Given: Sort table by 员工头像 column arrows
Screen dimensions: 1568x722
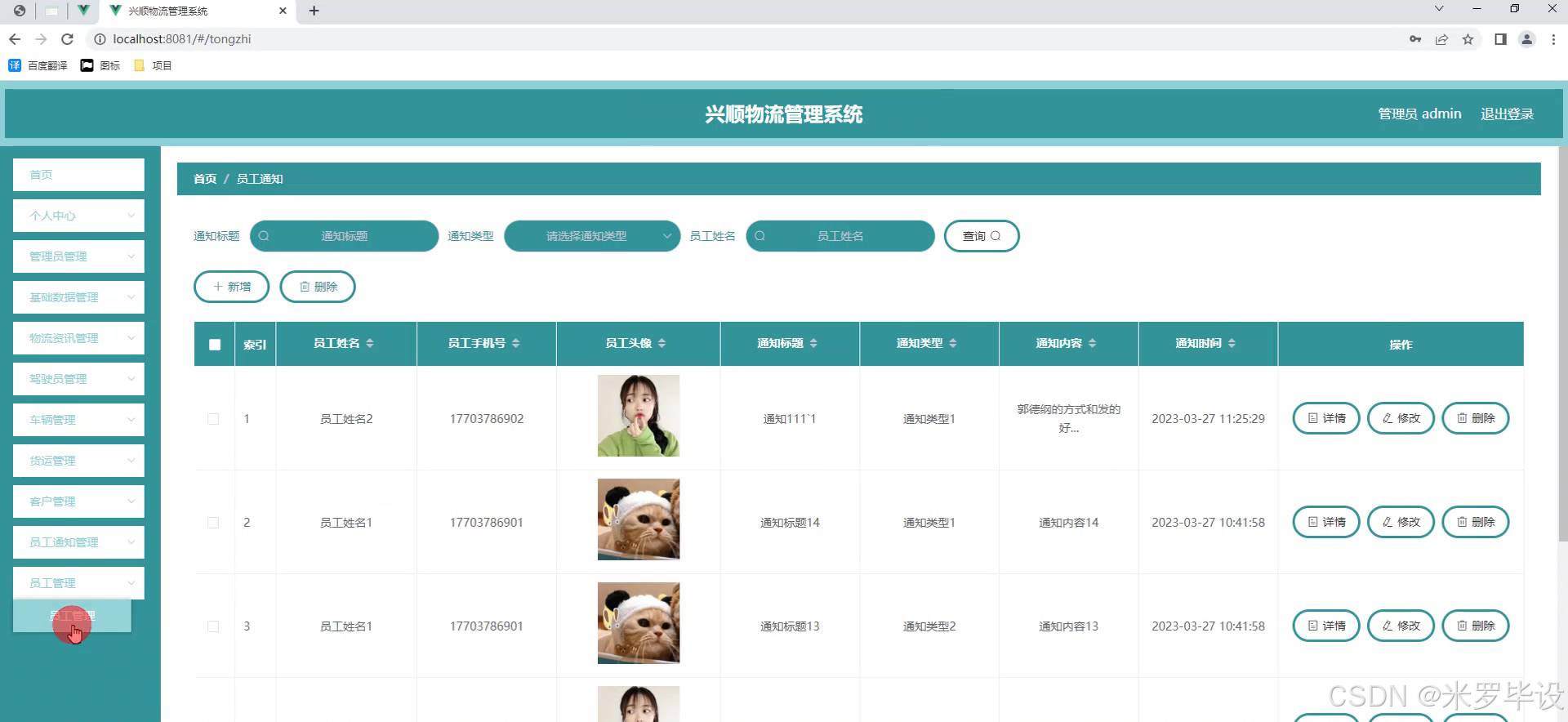Looking at the screenshot, I should point(662,344).
